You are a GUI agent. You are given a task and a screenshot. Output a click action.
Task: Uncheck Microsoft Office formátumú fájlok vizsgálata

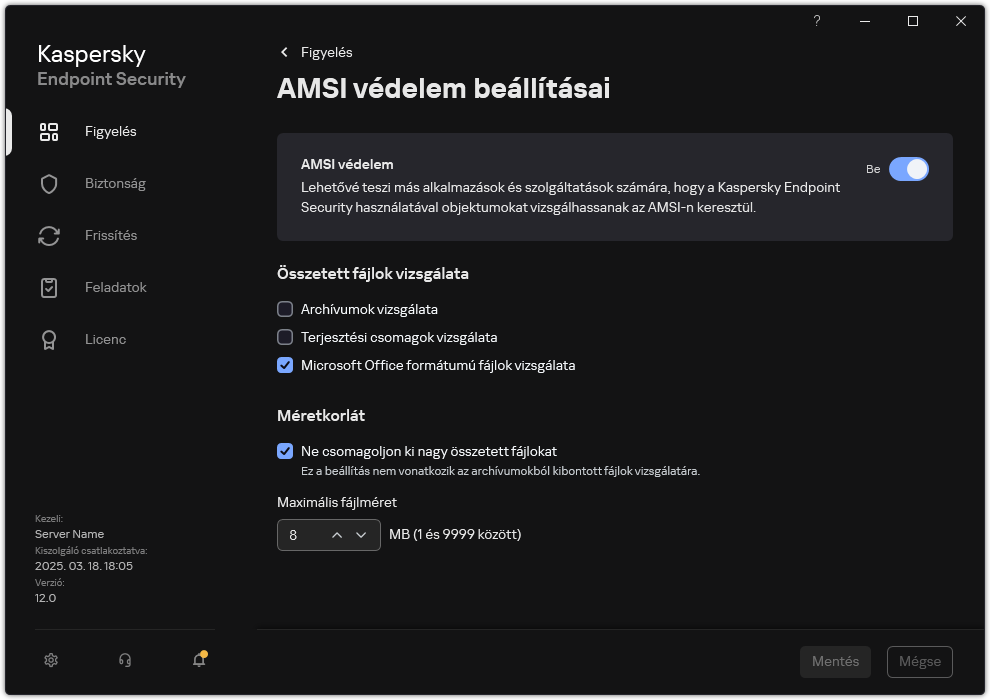pos(285,365)
